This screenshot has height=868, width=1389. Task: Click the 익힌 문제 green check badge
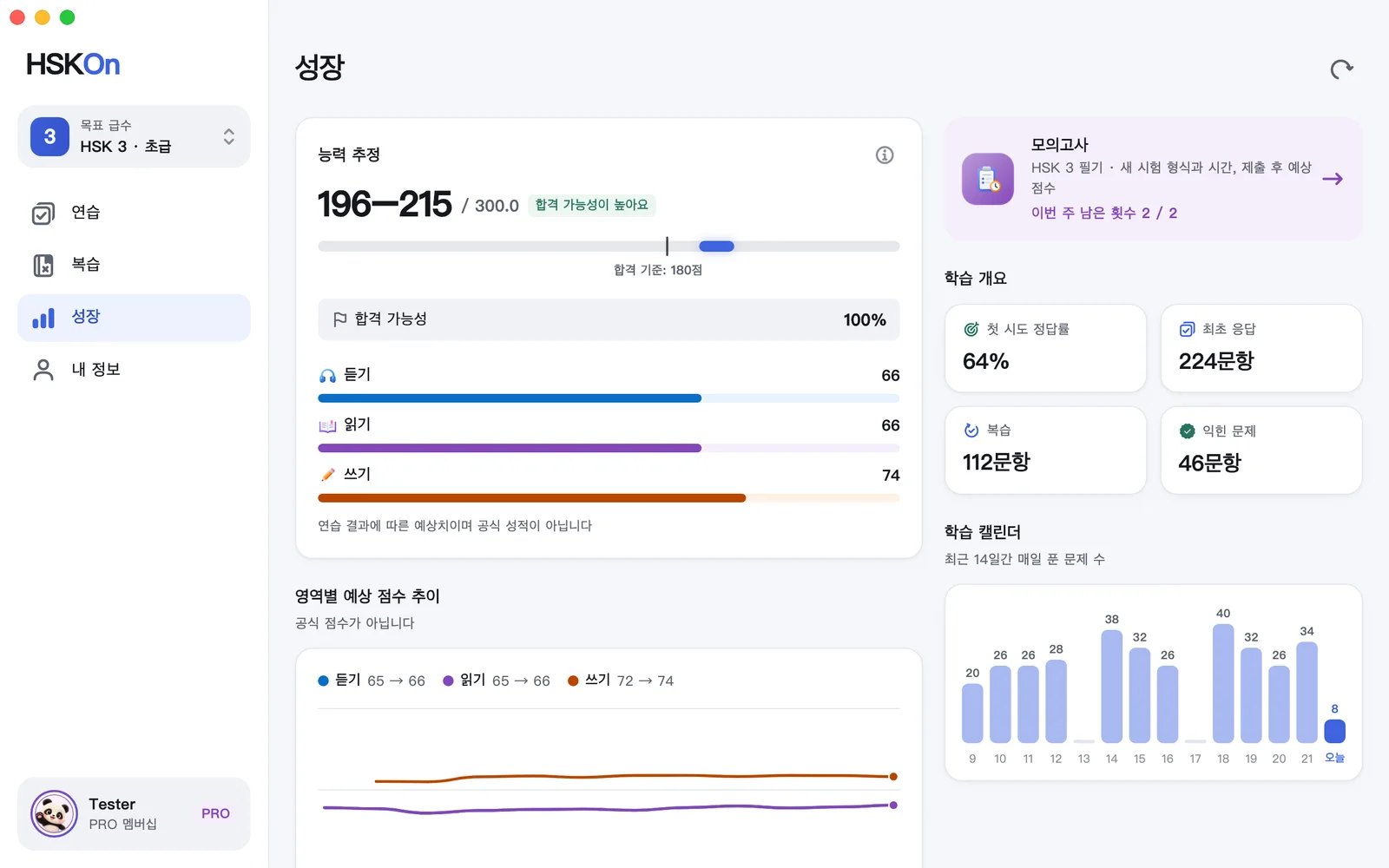coord(1187,431)
